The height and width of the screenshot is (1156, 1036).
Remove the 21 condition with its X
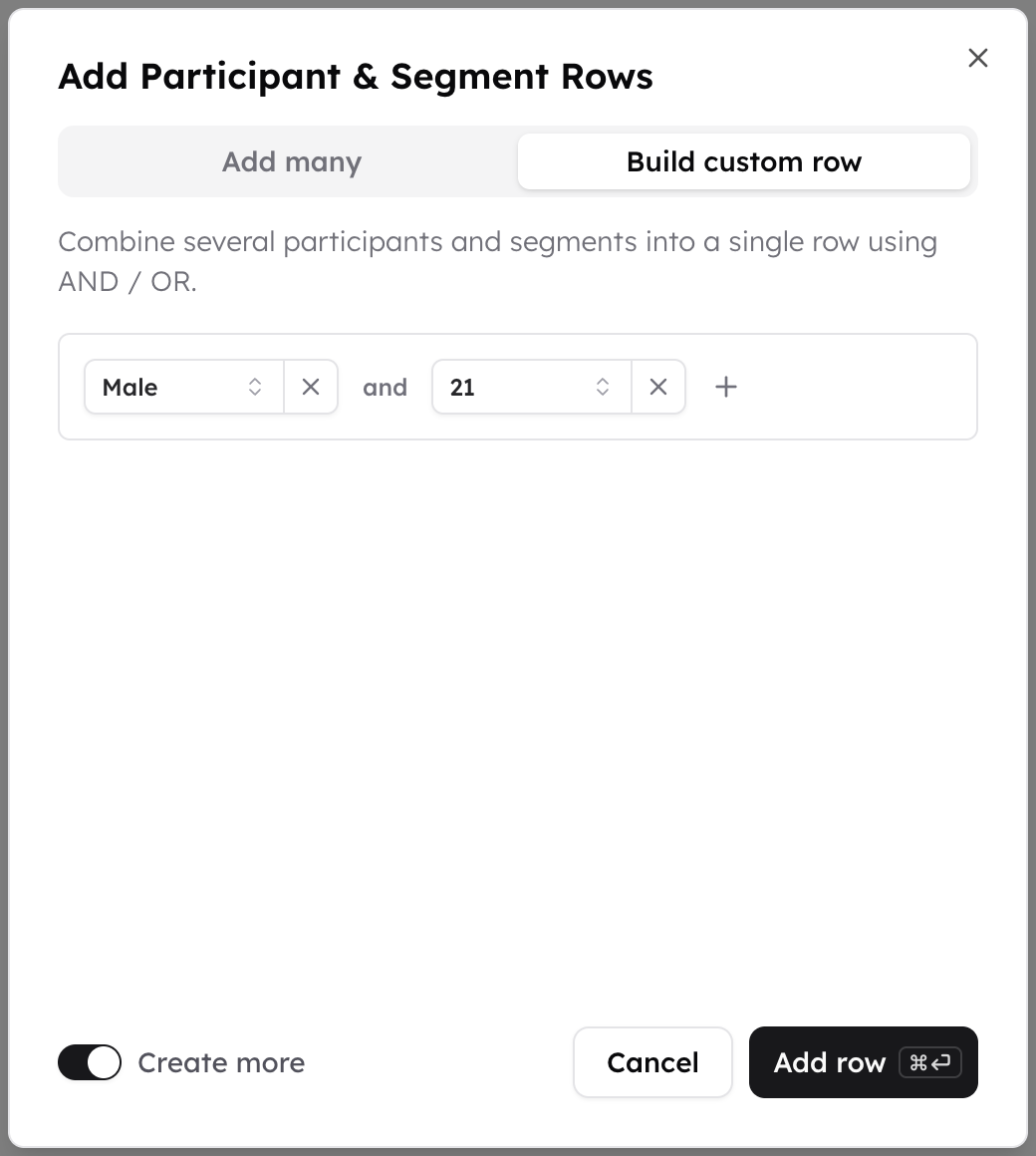(x=658, y=387)
